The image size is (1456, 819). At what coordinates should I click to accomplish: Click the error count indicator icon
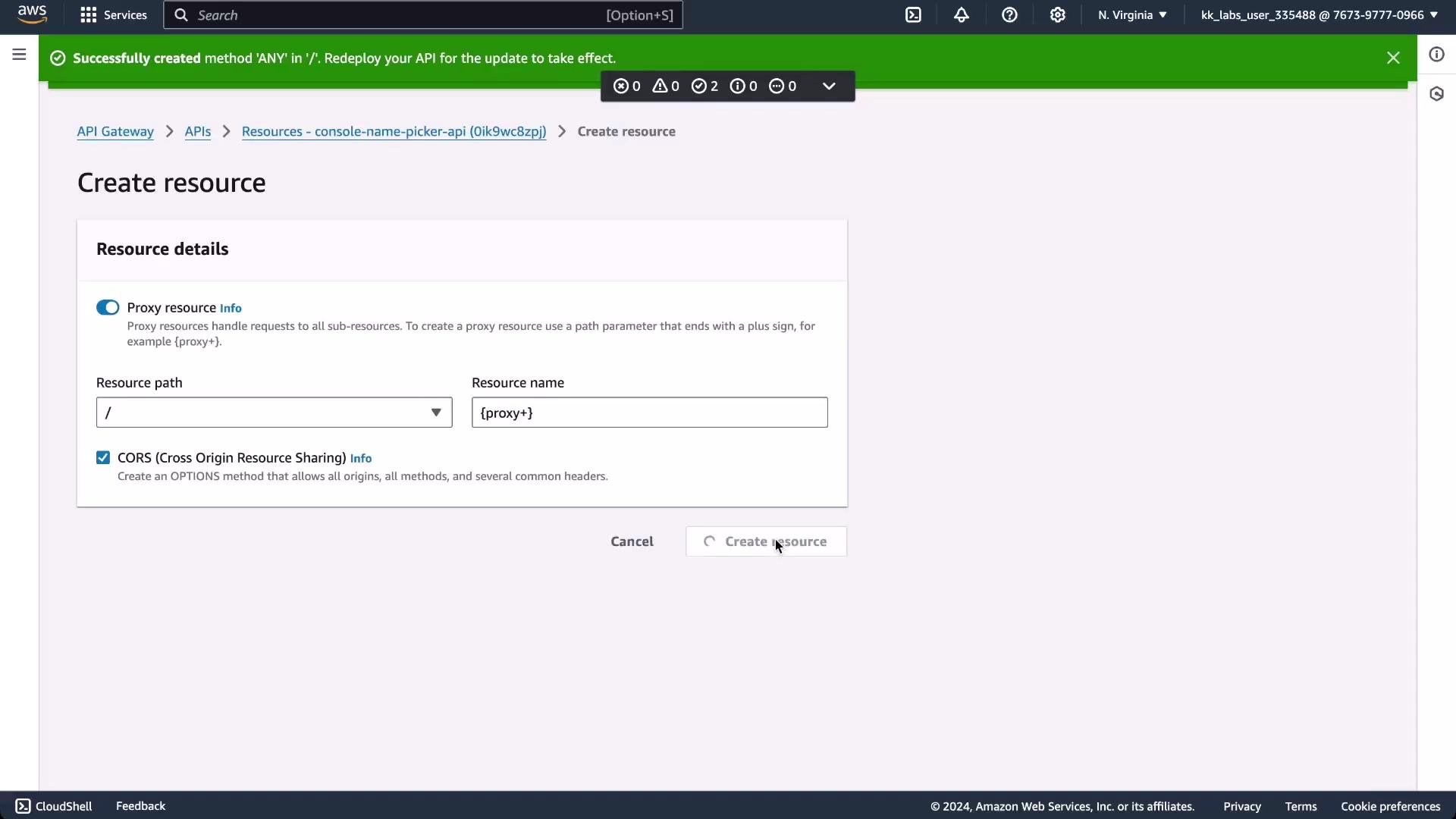pyautogui.click(x=620, y=86)
